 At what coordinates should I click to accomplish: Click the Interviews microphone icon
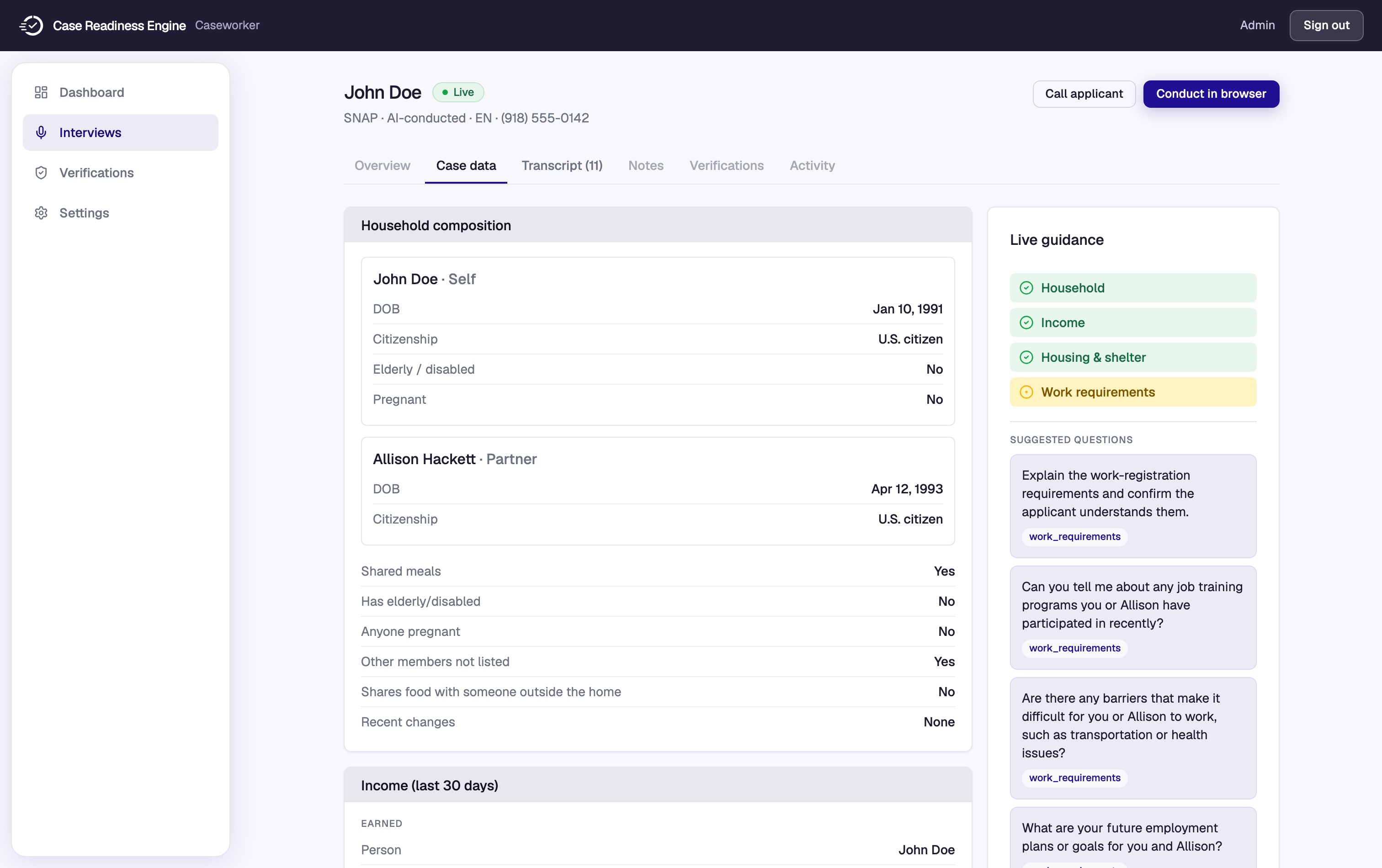[x=41, y=132]
